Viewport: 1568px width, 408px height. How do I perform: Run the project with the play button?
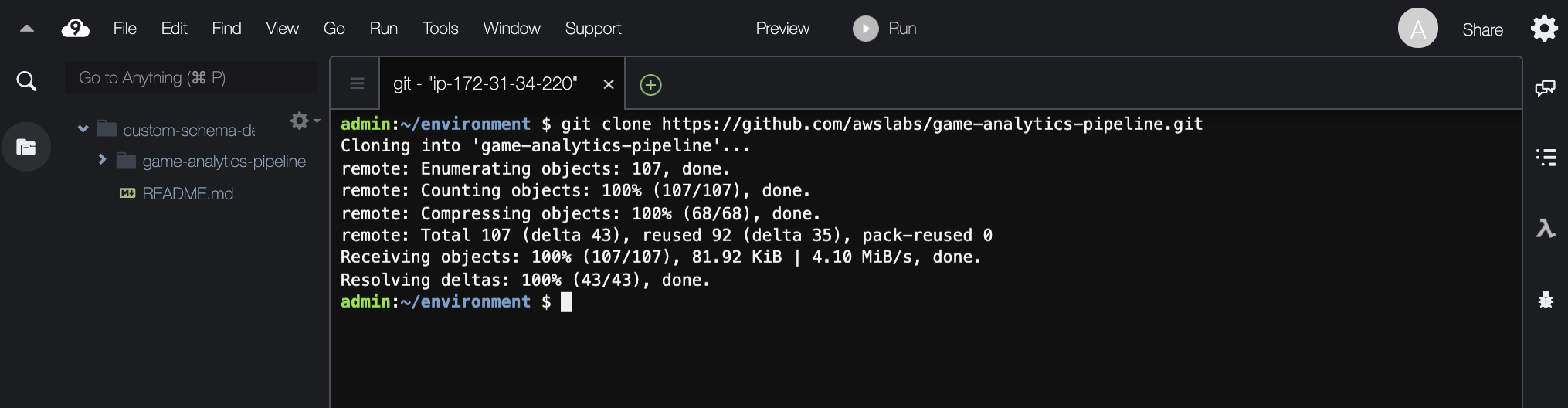click(866, 29)
